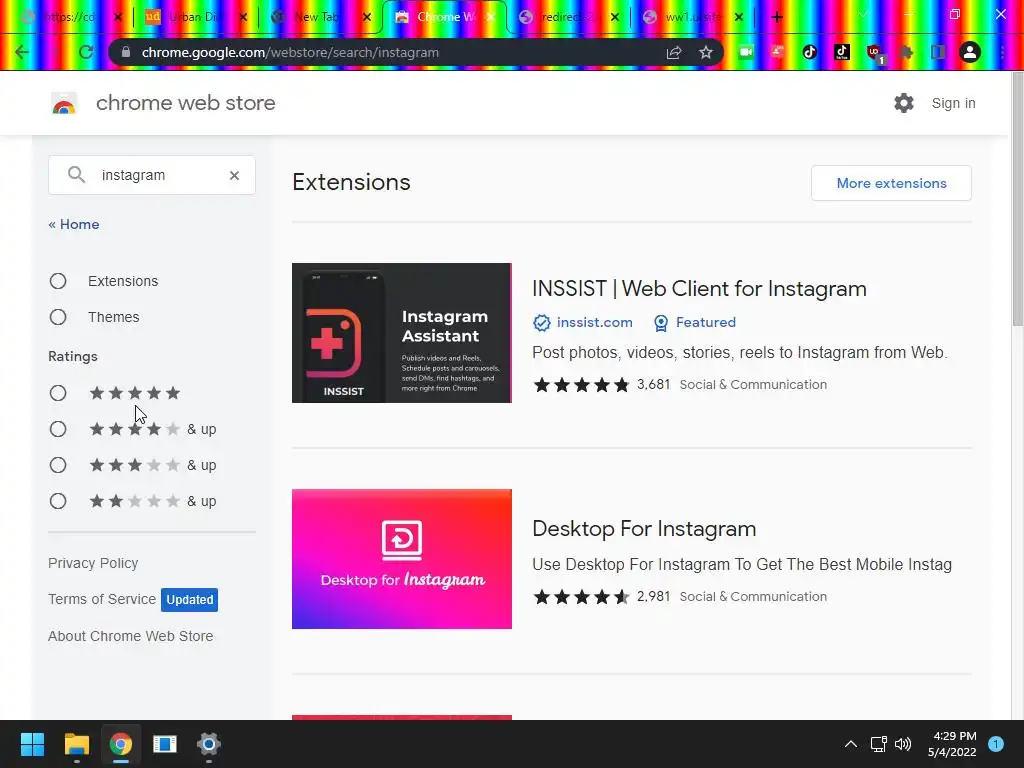
Task: Open the Chrome profile avatar
Action: pos(970,52)
